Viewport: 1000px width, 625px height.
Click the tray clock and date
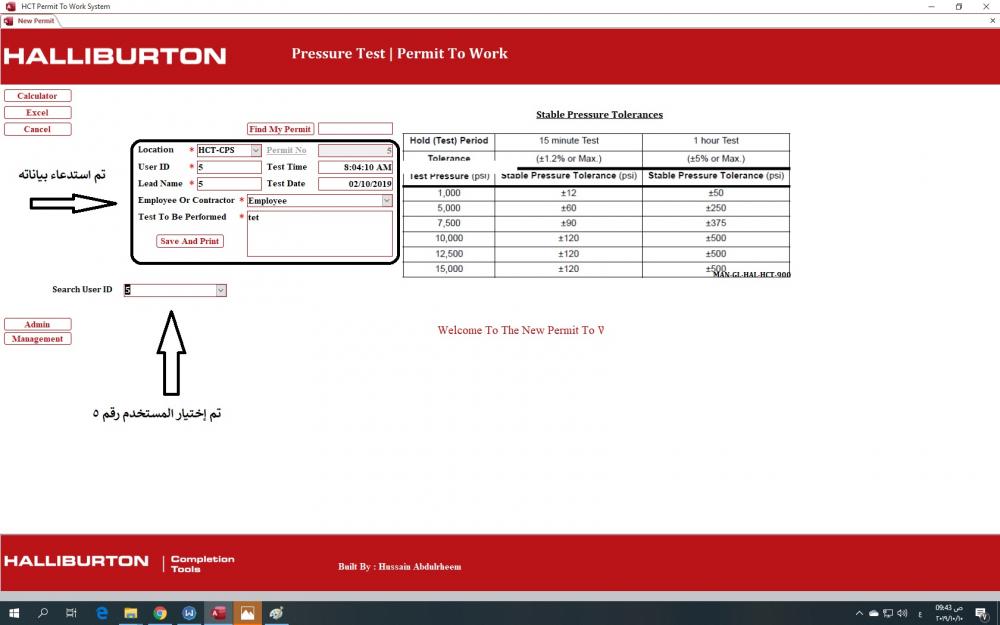click(949, 614)
